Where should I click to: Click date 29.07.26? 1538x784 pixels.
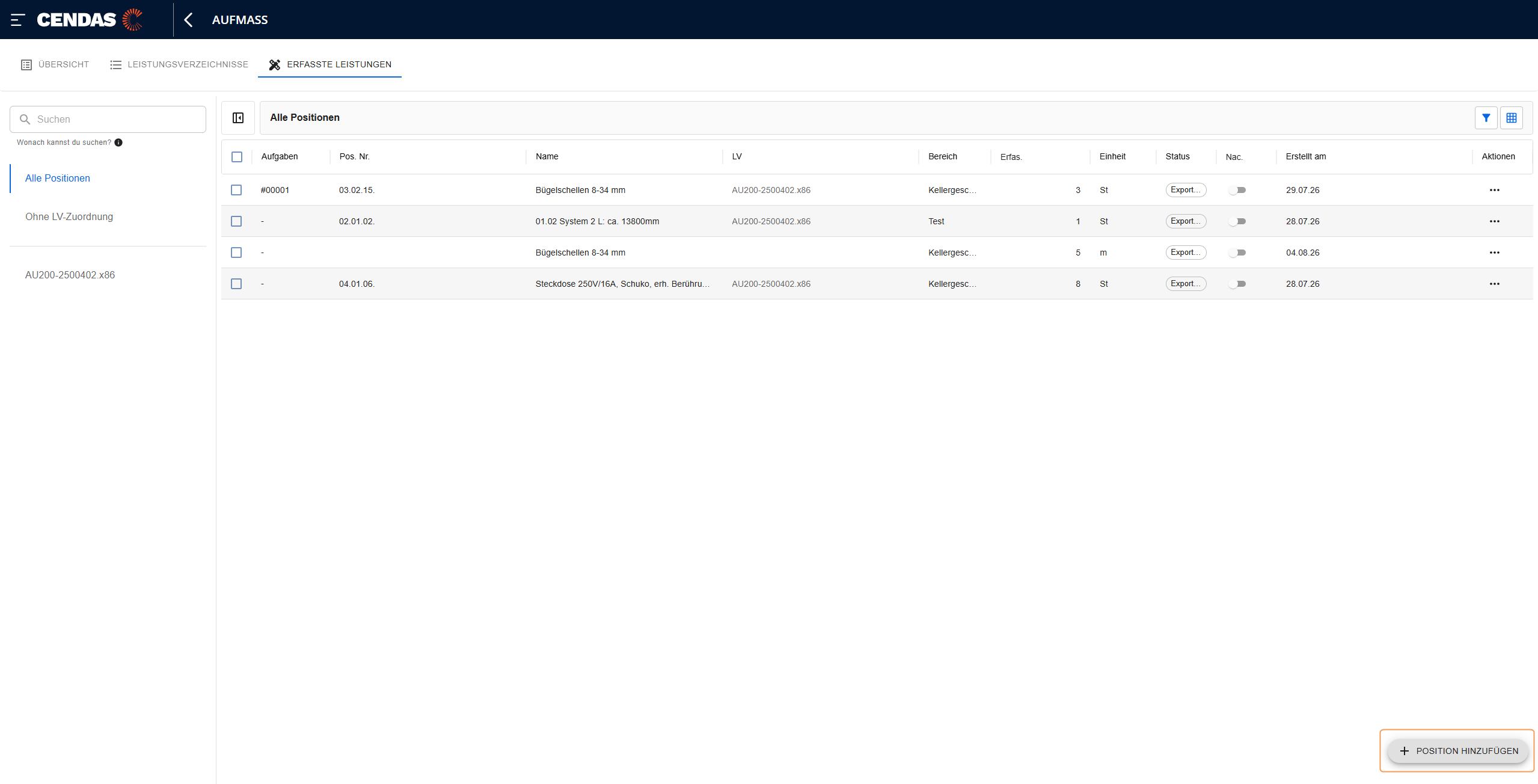1303,190
